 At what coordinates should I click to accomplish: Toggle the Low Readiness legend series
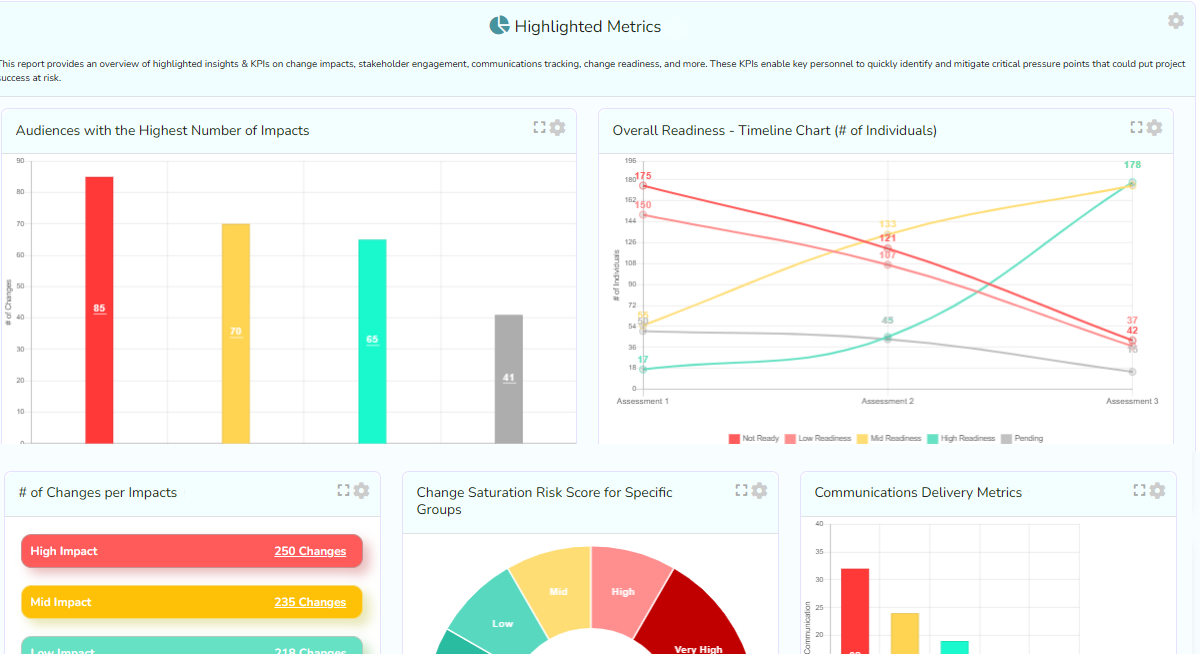coord(818,438)
